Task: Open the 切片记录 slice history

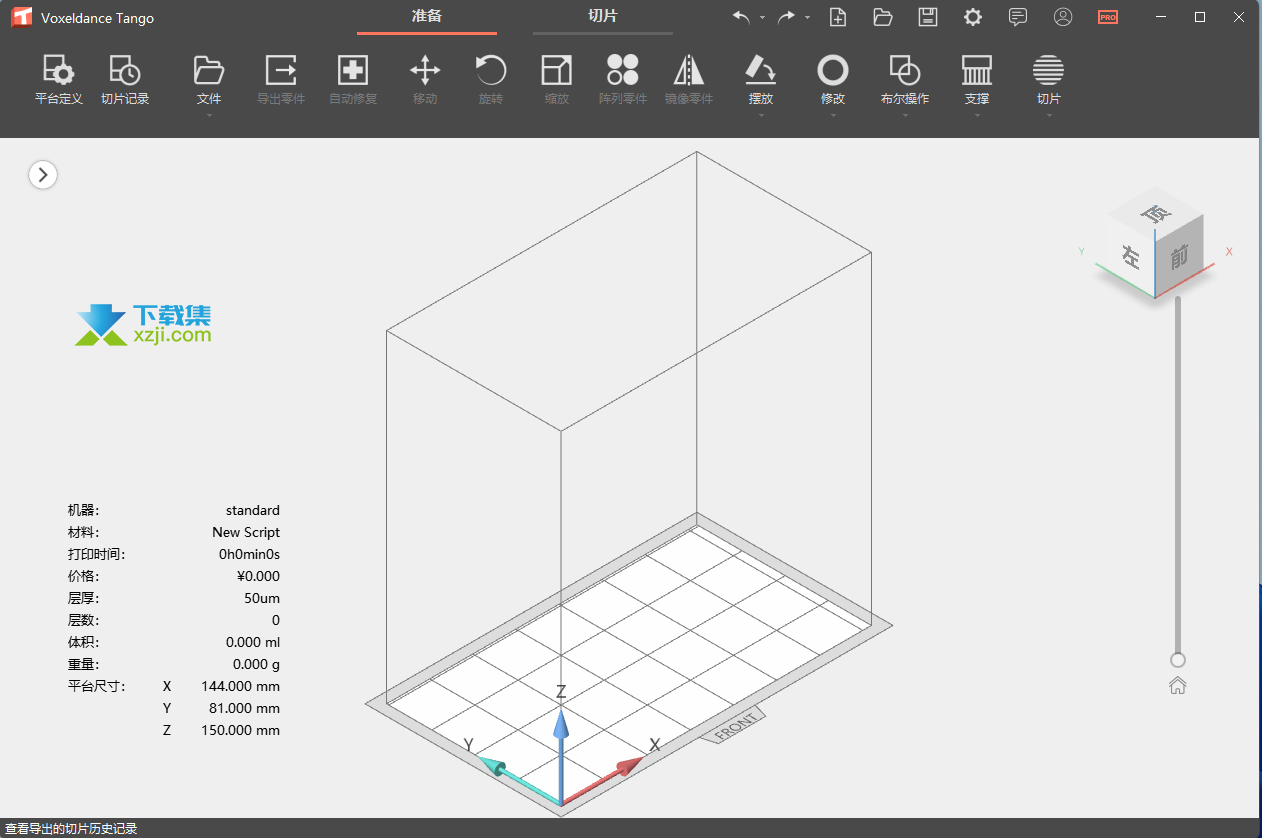Action: (x=125, y=81)
